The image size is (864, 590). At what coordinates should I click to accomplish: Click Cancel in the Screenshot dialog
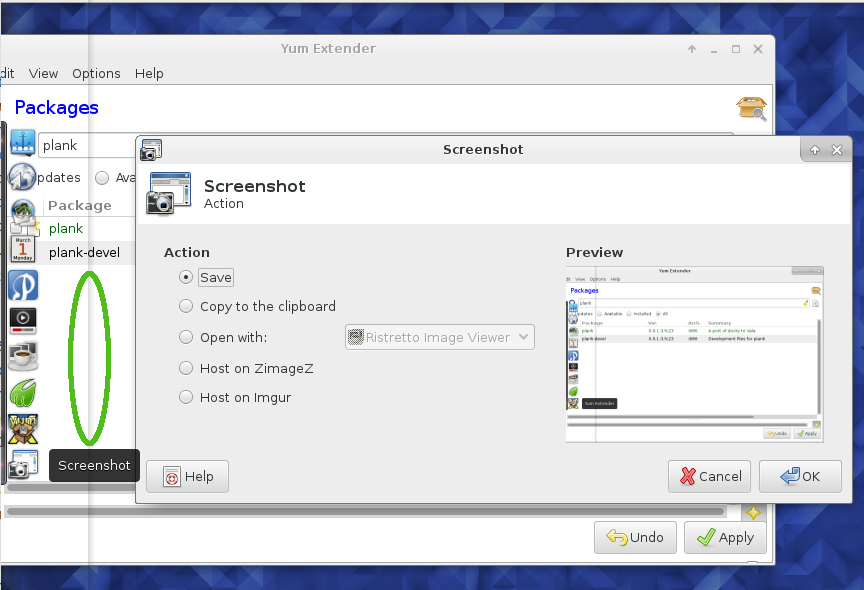tap(709, 477)
